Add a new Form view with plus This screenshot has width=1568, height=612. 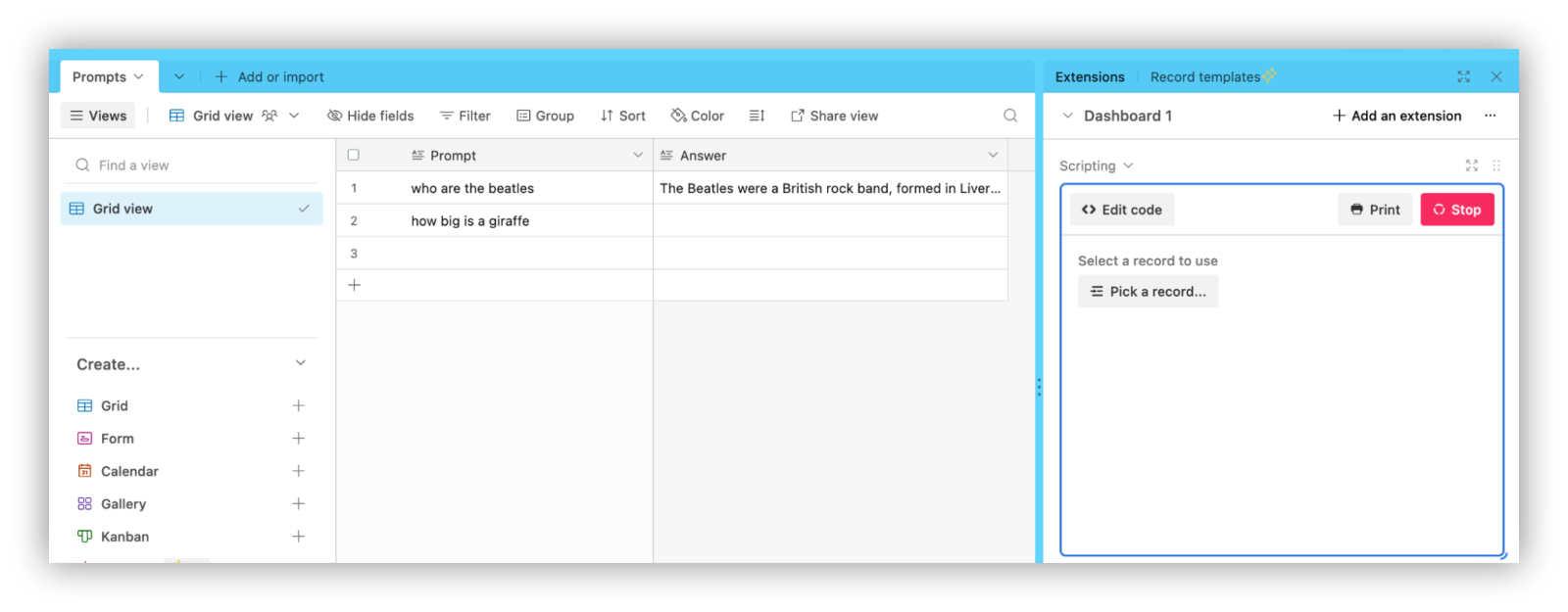click(299, 439)
